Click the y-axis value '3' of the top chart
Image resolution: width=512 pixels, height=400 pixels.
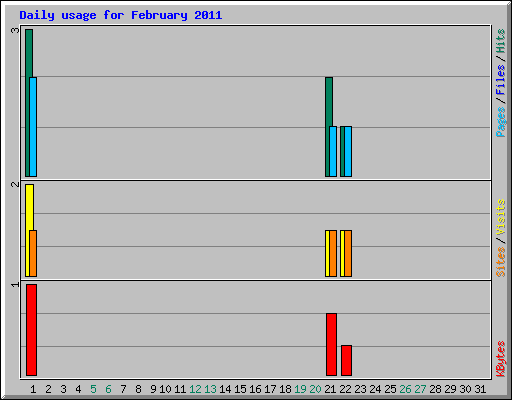[x=15, y=30]
